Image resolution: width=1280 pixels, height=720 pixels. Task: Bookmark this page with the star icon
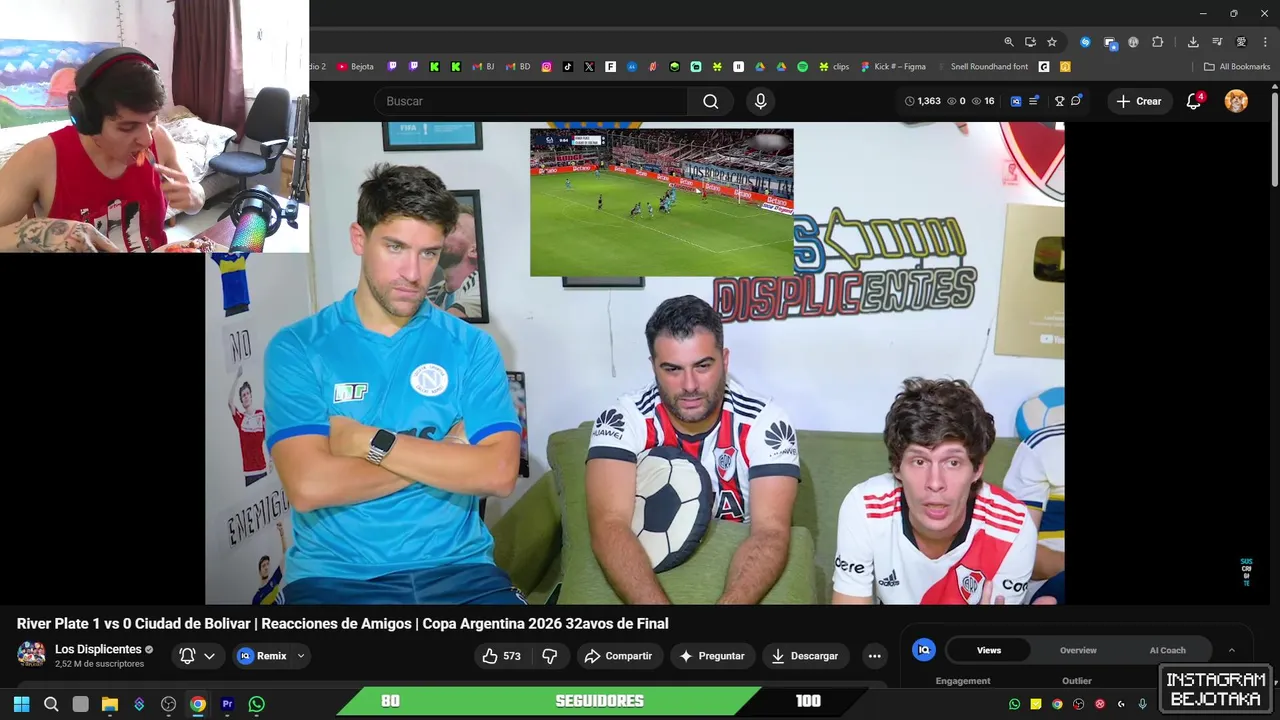coord(1052,42)
